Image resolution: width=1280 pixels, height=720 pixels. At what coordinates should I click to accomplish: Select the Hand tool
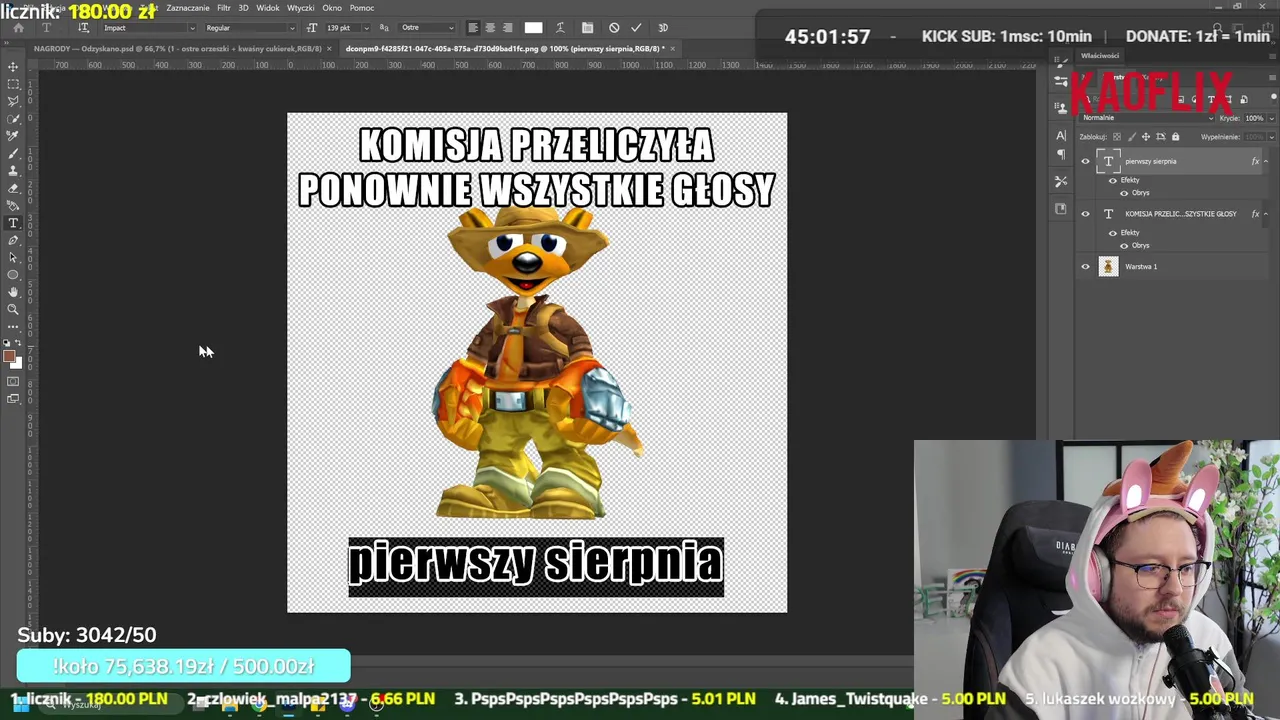[x=13, y=291]
